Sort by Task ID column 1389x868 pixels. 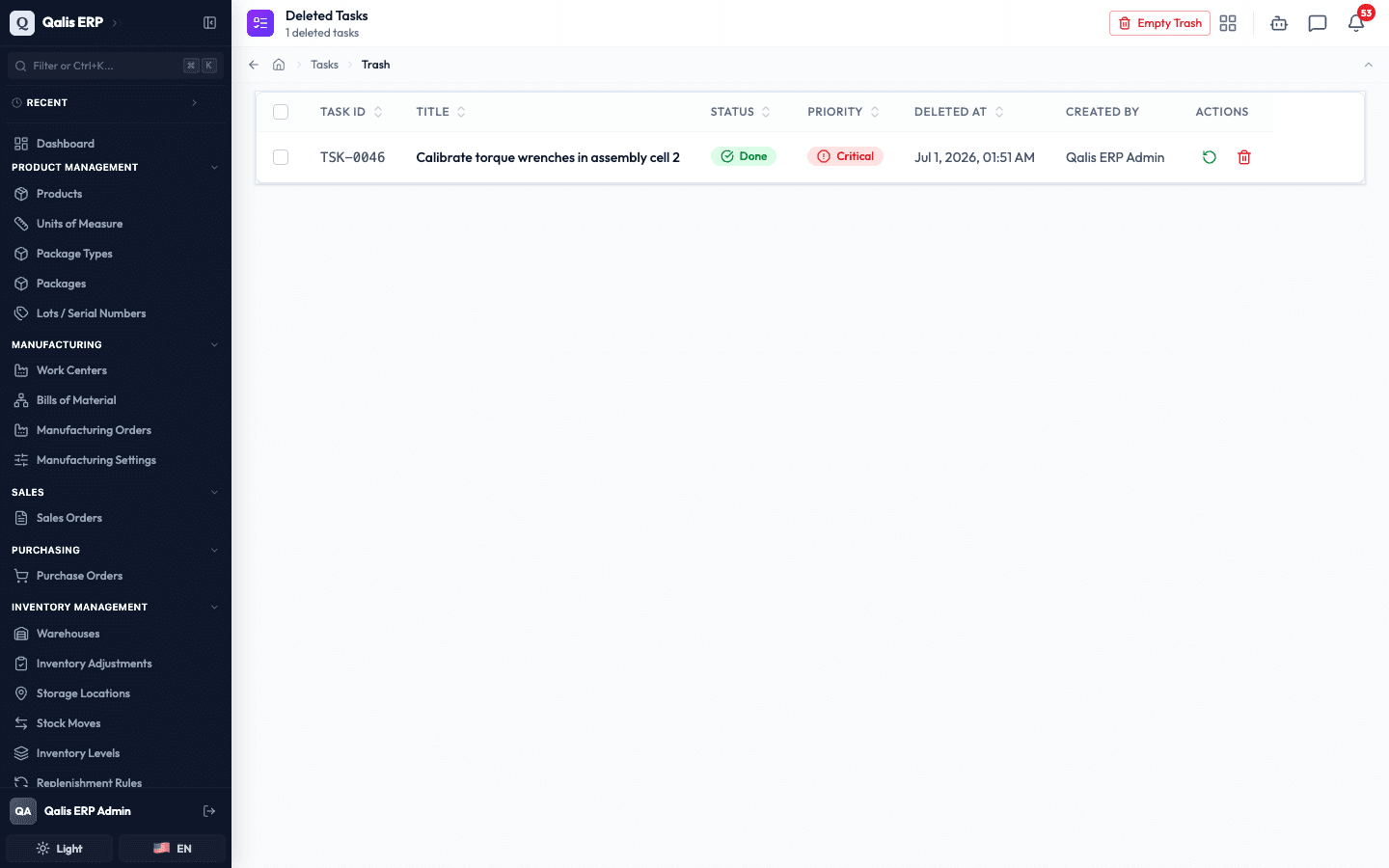(x=351, y=112)
